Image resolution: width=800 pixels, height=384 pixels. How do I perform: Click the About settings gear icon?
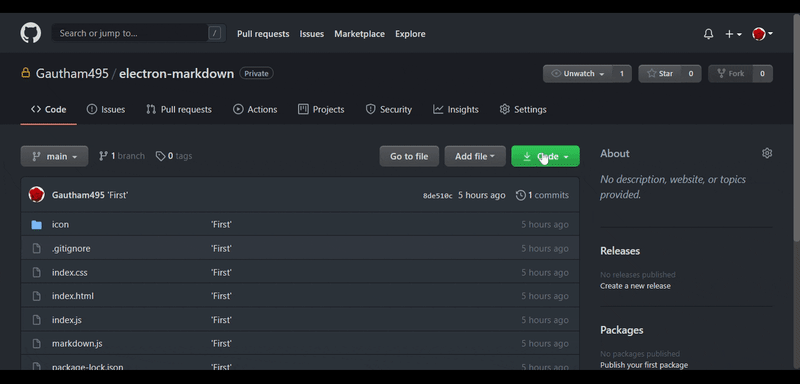(x=767, y=153)
